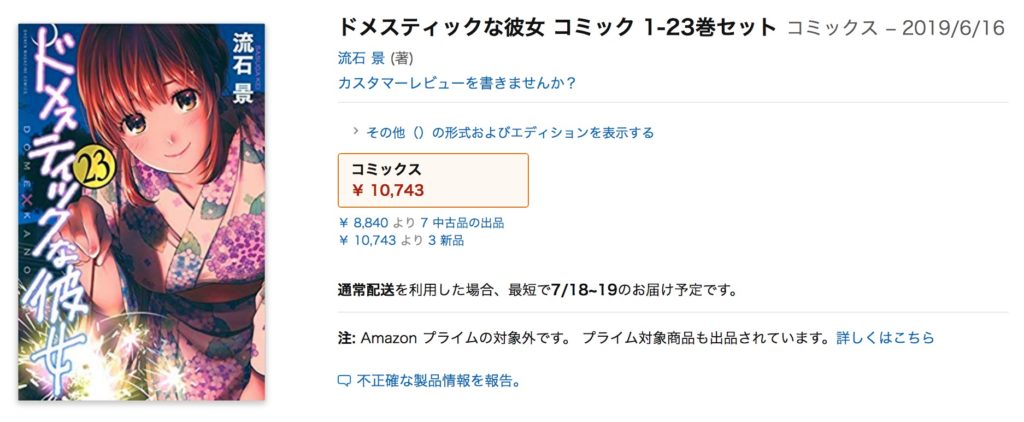Click the yellow volume 23 badge on cover
Image resolution: width=1024 pixels, height=422 pixels.
(95, 171)
